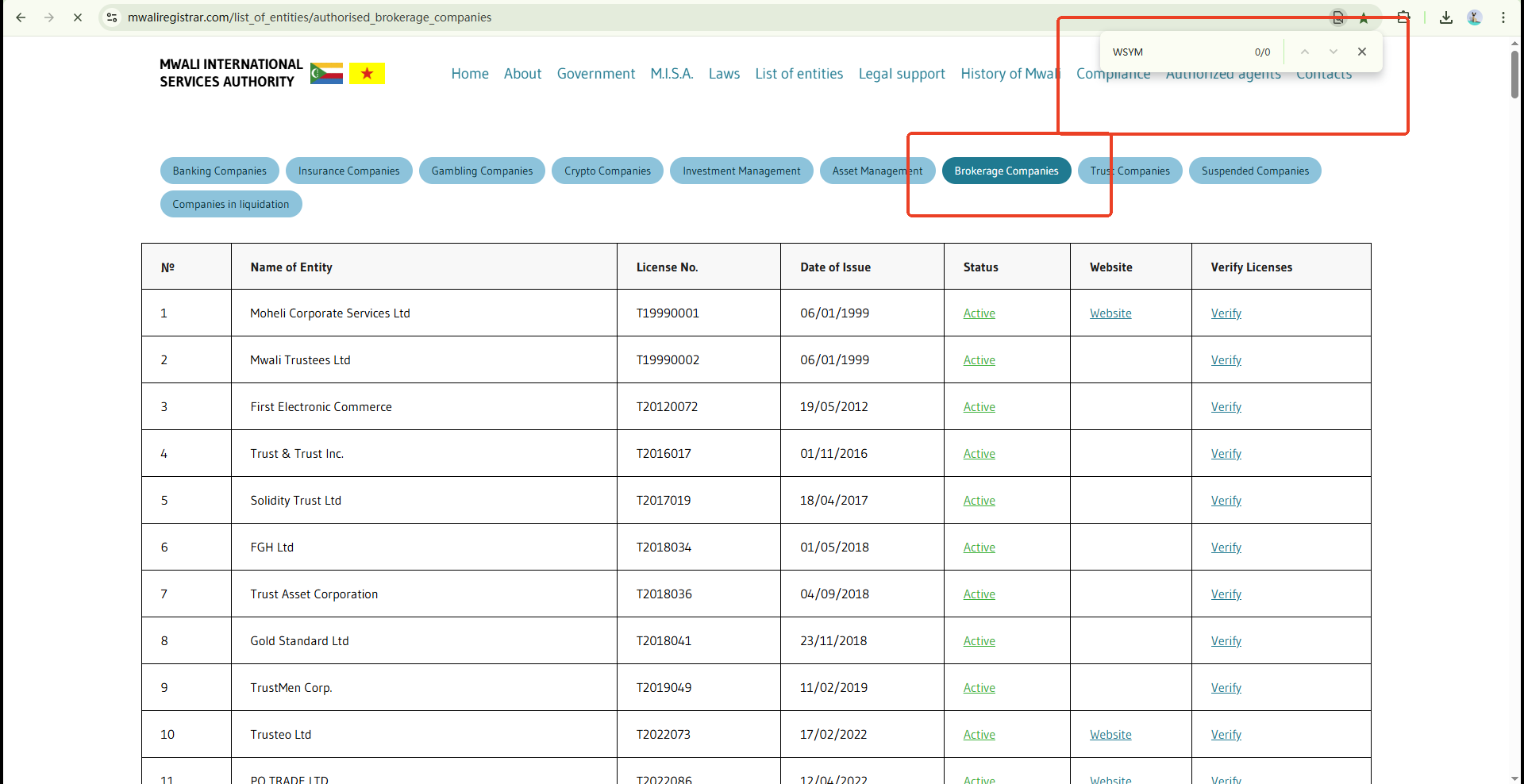The width and height of the screenshot is (1524, 784).
Task: Go to next find result arrow
Action: [x=1333, y=52]
